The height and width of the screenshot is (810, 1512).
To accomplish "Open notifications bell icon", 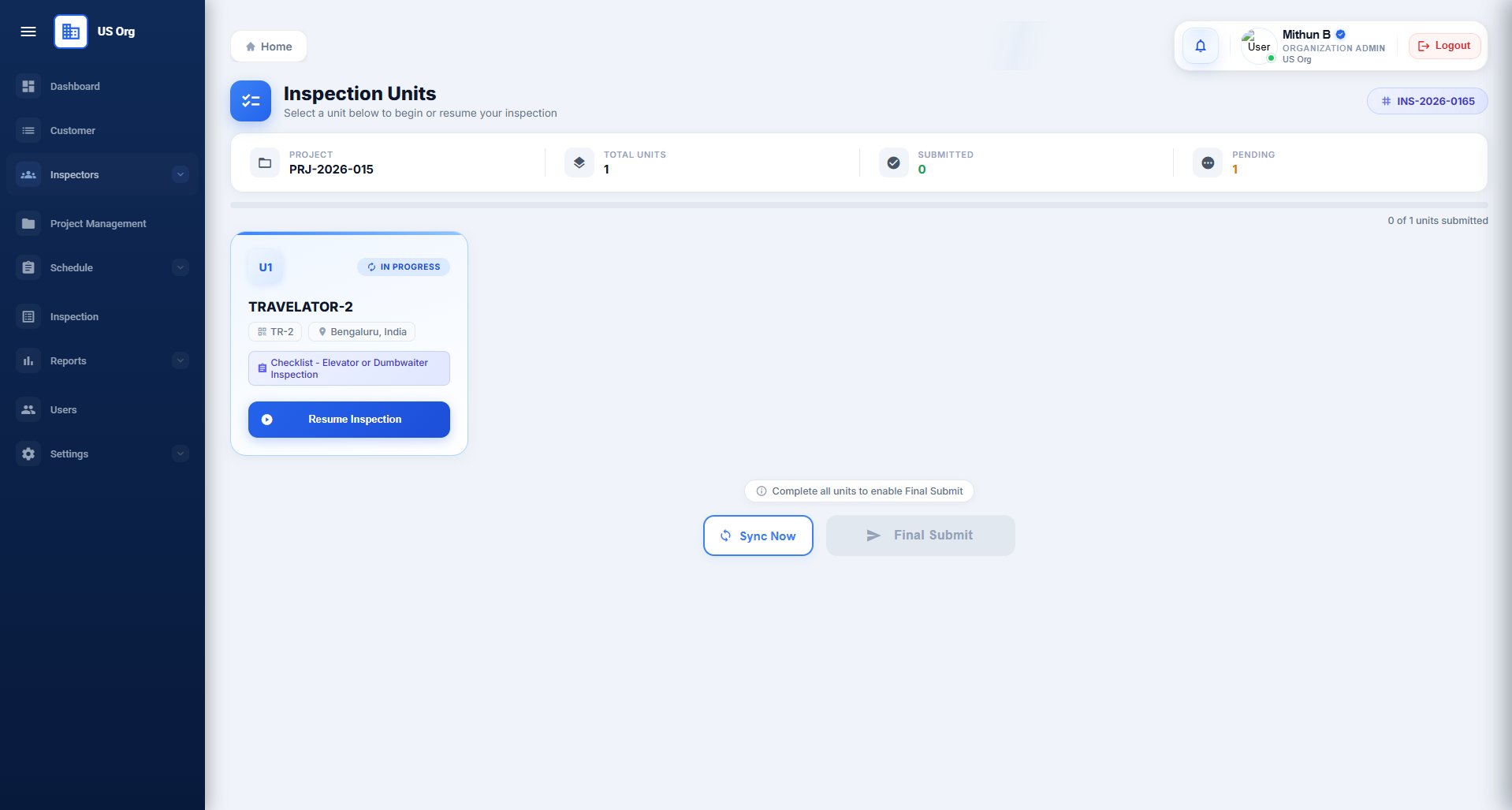I will click(1200, 46).
